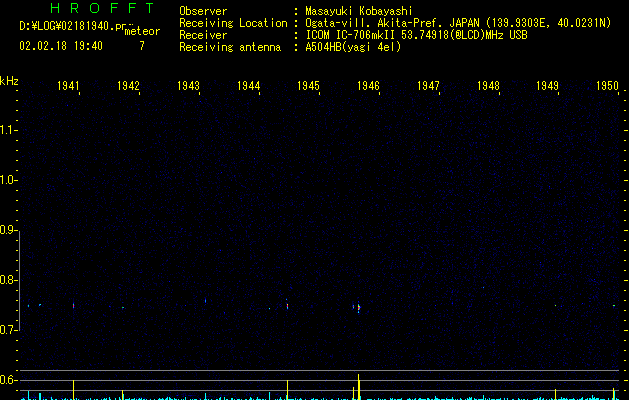629x400 pixels.
Task: Click the tallest yellow intensity spike near 1946
Action: [359, 387]
